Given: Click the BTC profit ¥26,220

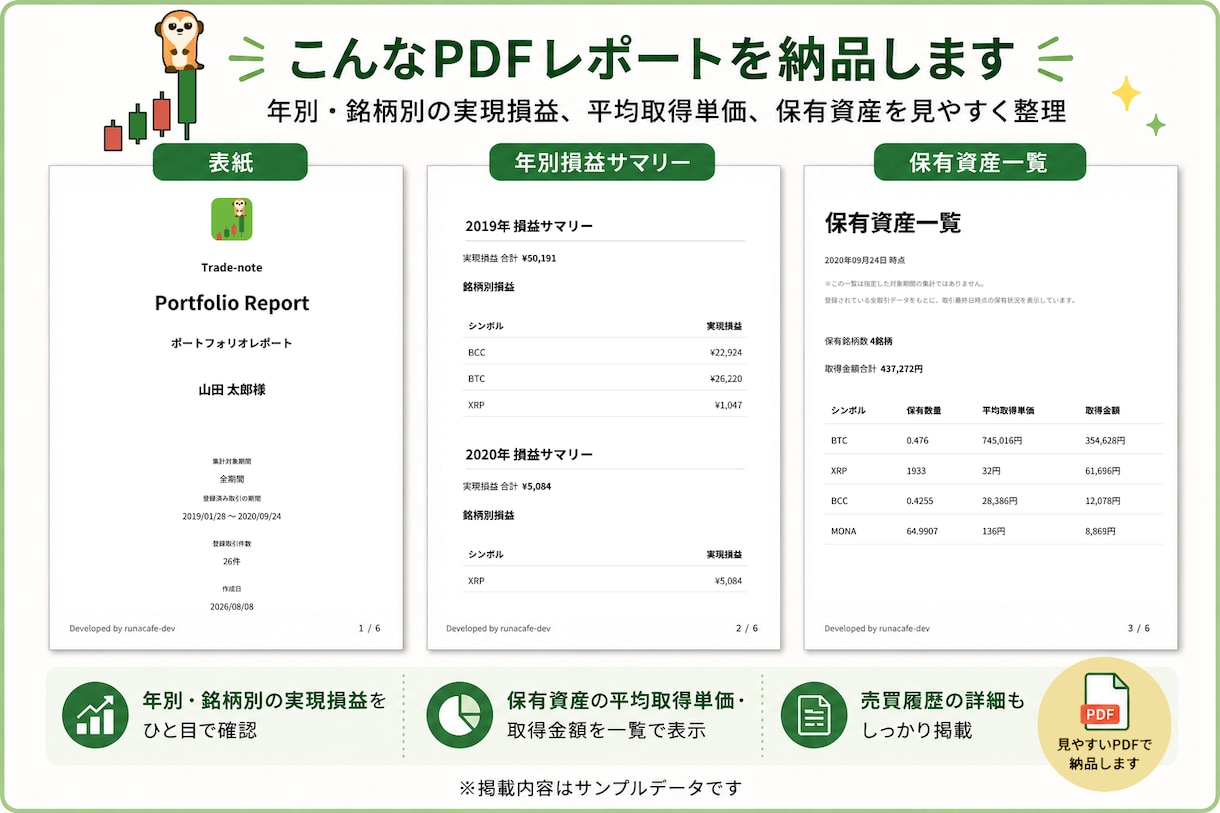Looking at the screenshot, I should pos(726,379).
